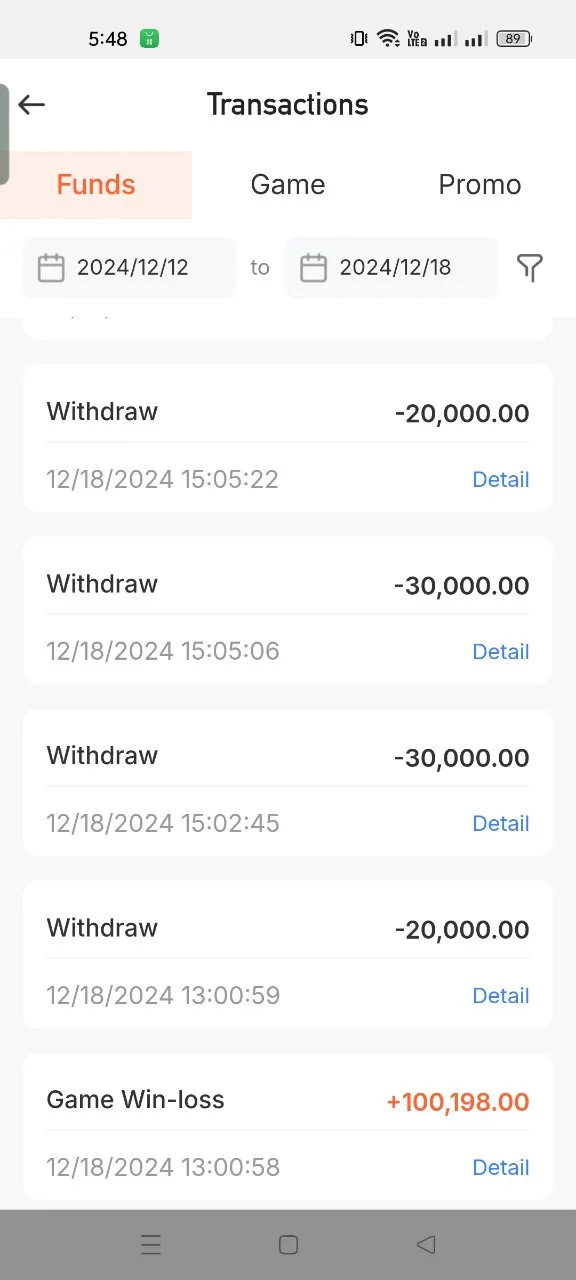Tap the battery indicator in status bar
The height and width of the screenshot is (1280, 576).
point(514,39)
